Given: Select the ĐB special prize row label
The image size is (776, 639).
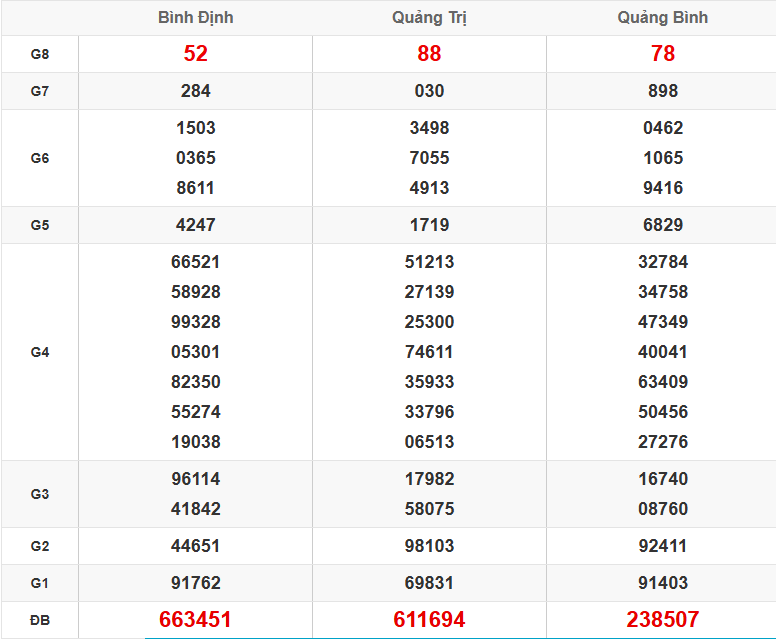Looking at the screenshot, I should tap(40, 620).
